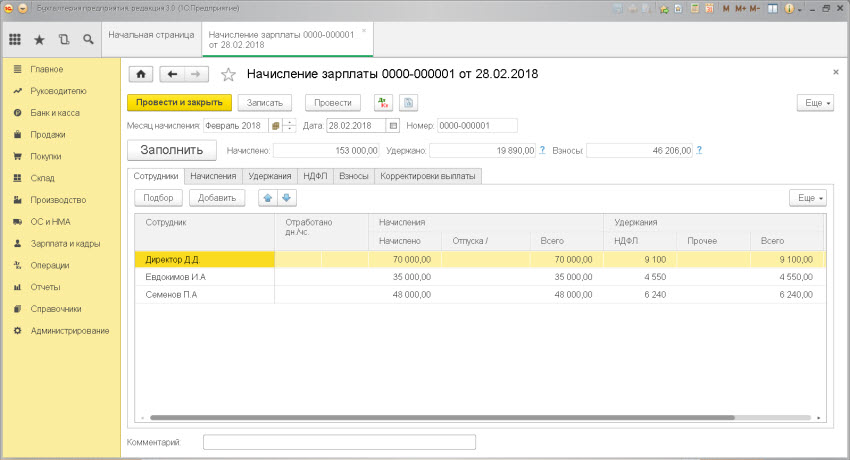Viewport: 850px width, 460px height.
Task: Click the back arrow navigation button
Action: coord(173,74)
